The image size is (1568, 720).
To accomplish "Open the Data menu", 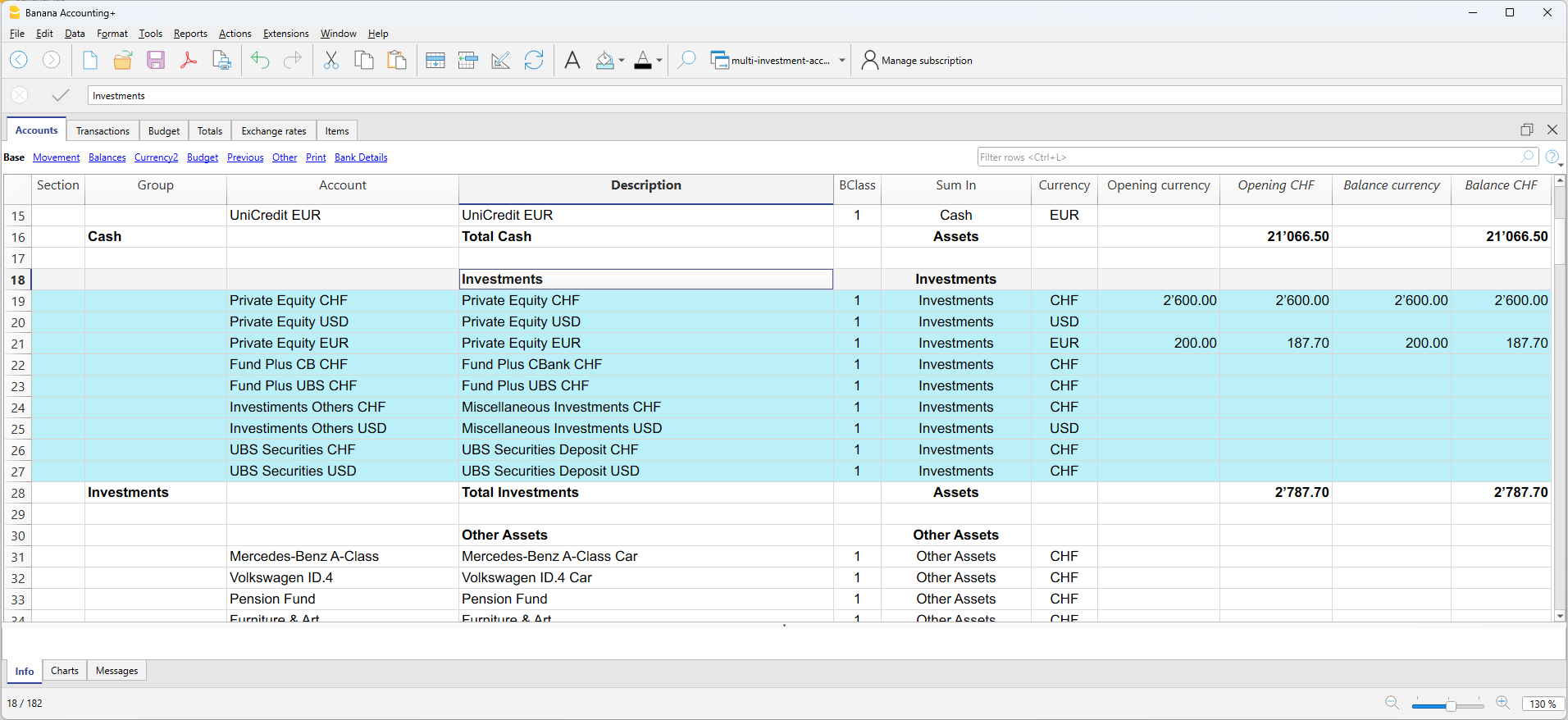I will tap(75, 34).
